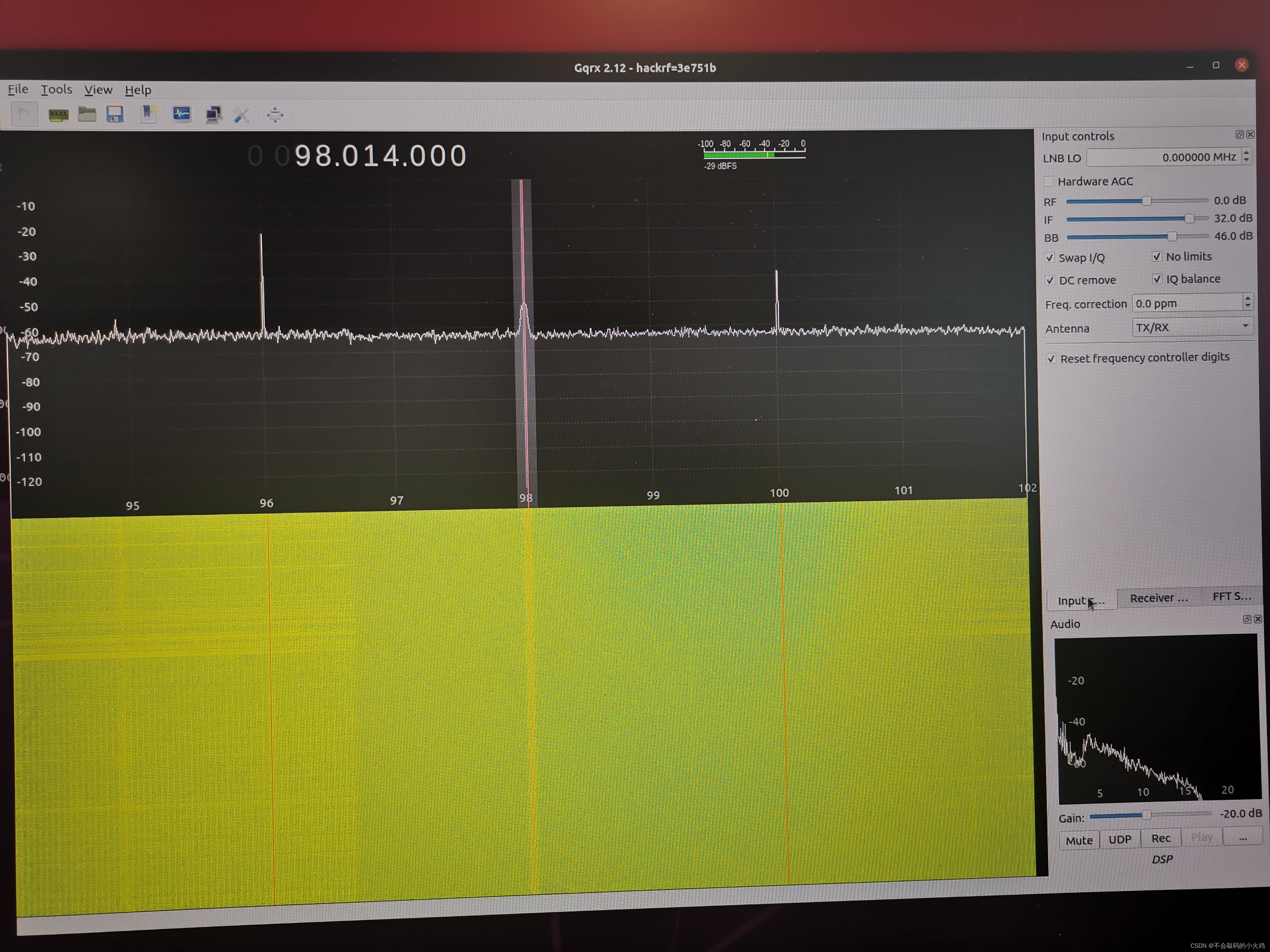Open audio options with ellipsis button
1270x952 pixels.
click(x=1243, y=837)
